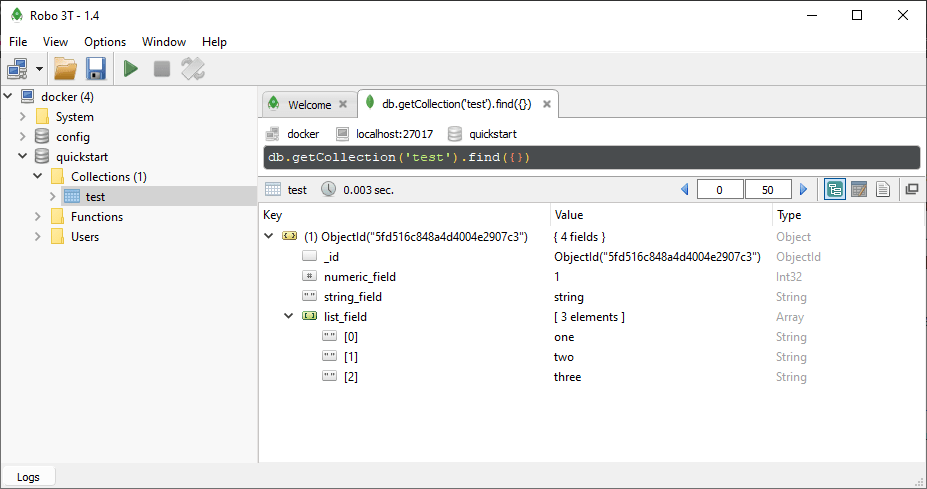927x489 pixels.
Task: Expand the test collection node
Action: (53, 196)
